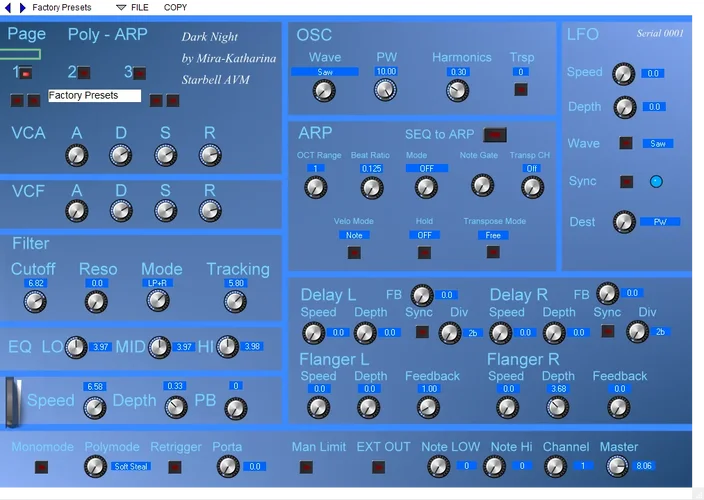The height and width of the screenshot is (500, 704).
Task: Click the second red button left of presets field
Action: [34, 100]
